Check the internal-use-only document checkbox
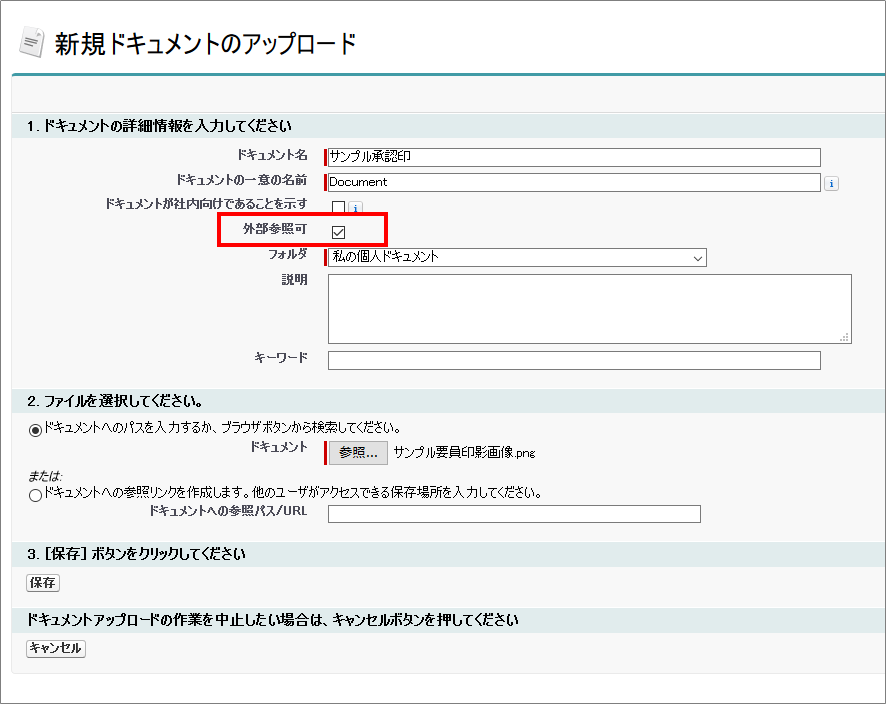The image size is (886, 704). click(x=338, y=208)
